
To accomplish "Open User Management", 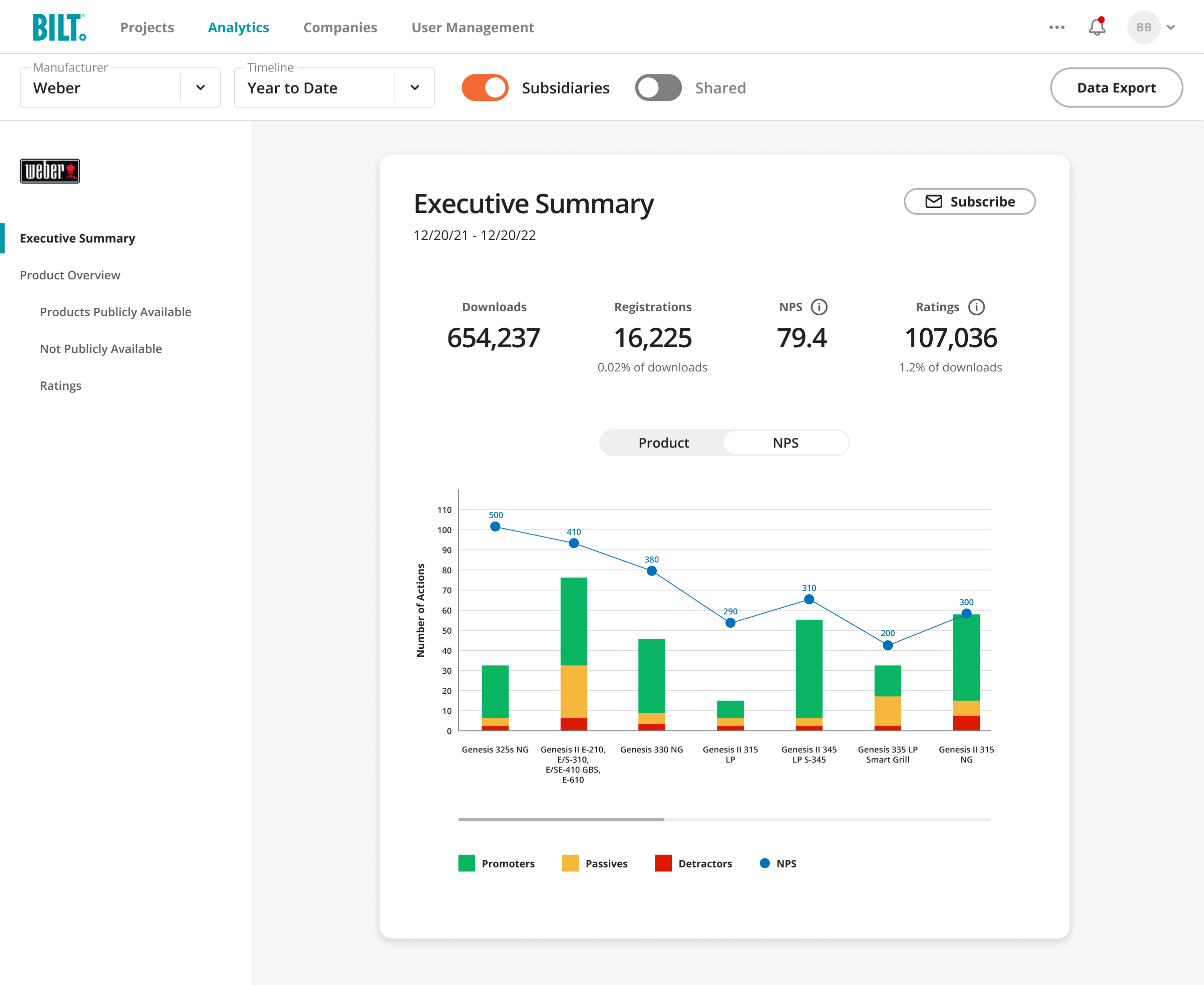I will click(472, 27).
